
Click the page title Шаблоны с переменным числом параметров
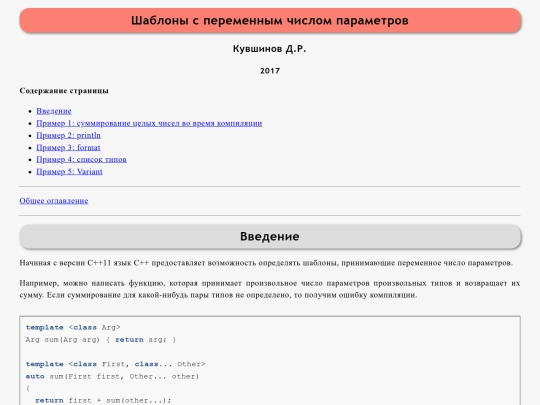(x=270, y=21)
